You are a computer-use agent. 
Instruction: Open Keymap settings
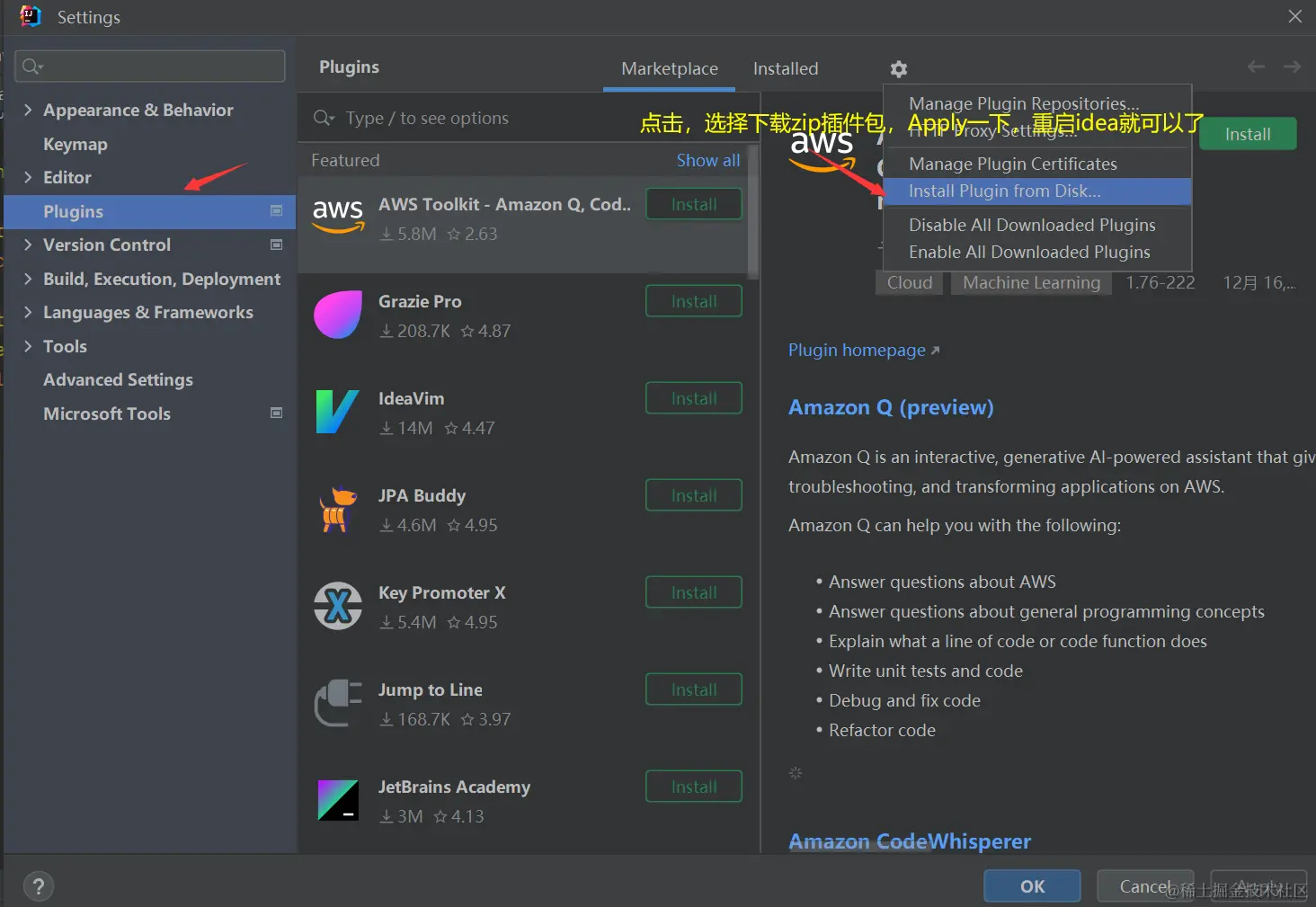tap(75, 144)
